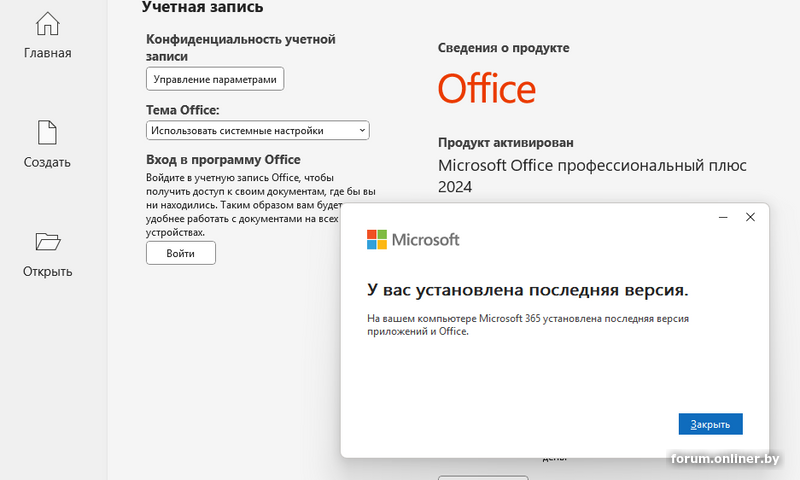Click Закрыть in the update dialog
This screenshot has width=800, height=480.
click(x=710, y=424)
